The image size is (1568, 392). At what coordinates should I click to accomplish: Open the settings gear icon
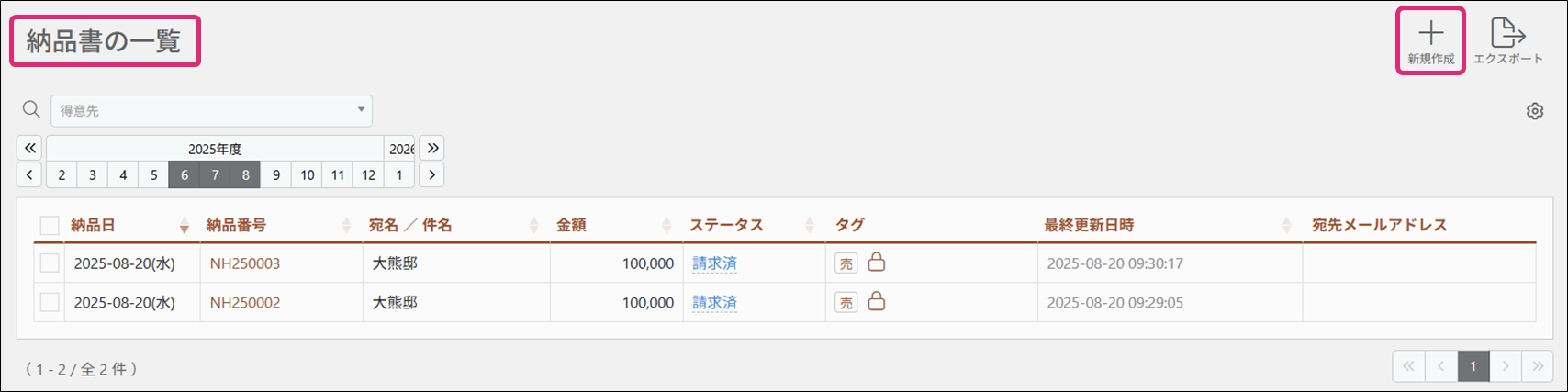[1535, 111]
